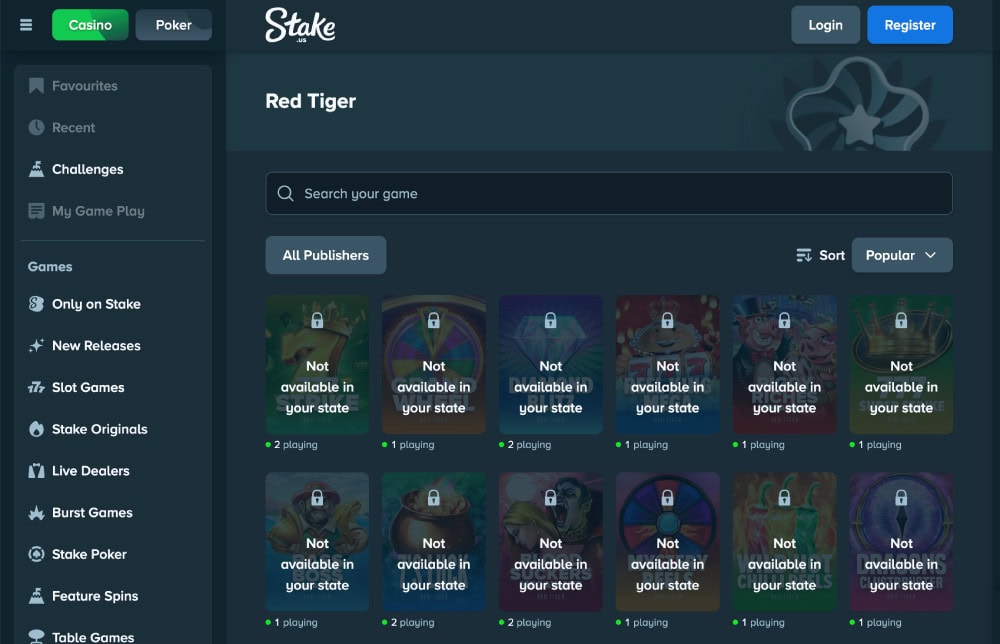Open Recent clock icon
The image size is (1000, 644).
pos(36,128)
